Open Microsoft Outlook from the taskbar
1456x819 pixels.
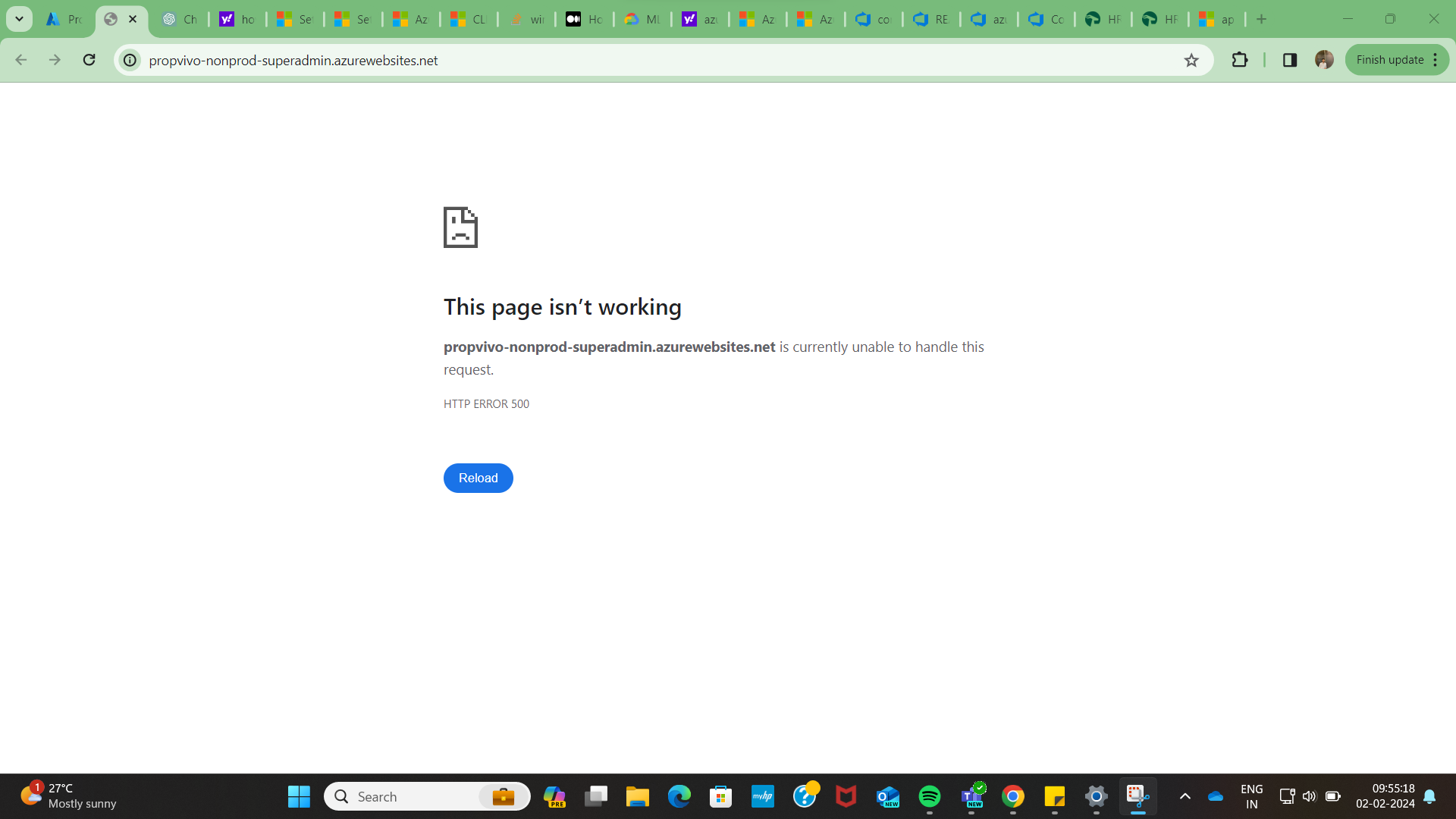pos(889,796)
